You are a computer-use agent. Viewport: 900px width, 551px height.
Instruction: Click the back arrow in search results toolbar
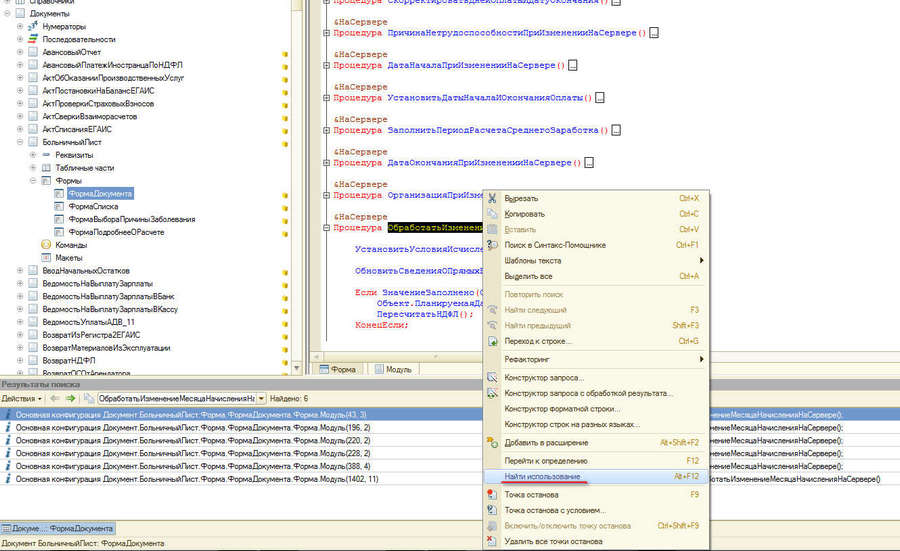[55, 398]
